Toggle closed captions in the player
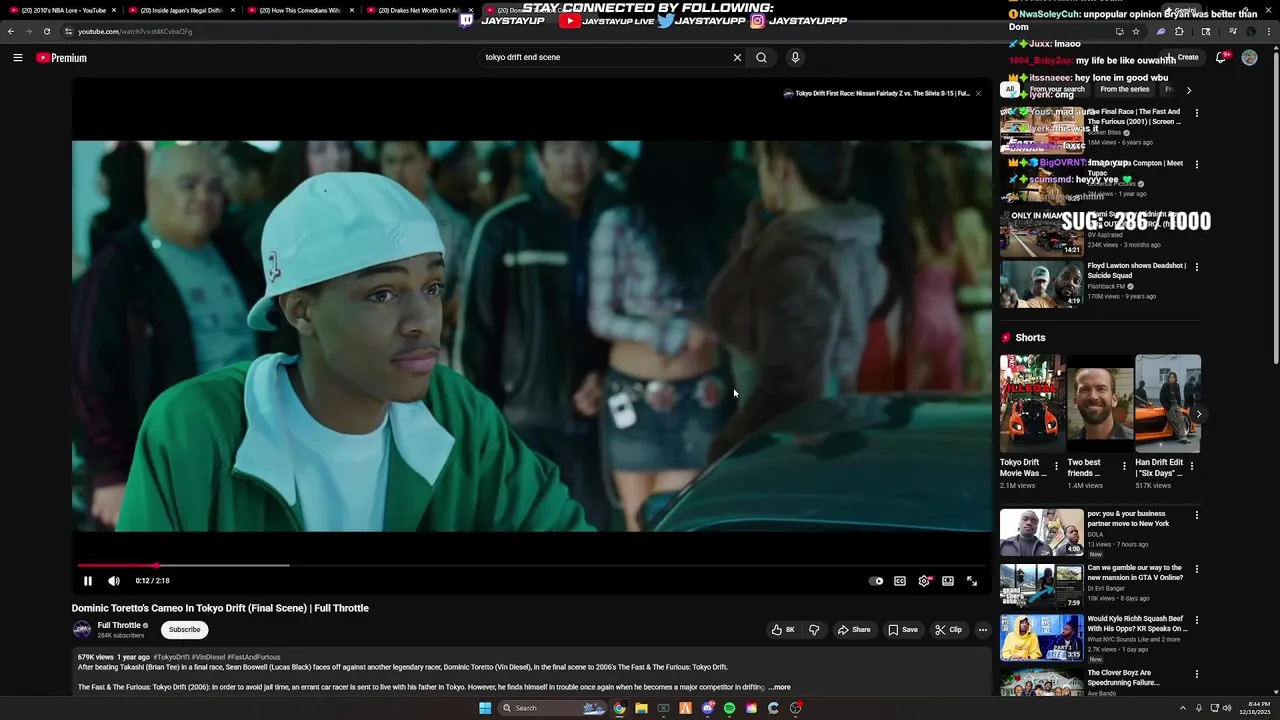This screenshot has height=720, width=1280. (900, 581)
